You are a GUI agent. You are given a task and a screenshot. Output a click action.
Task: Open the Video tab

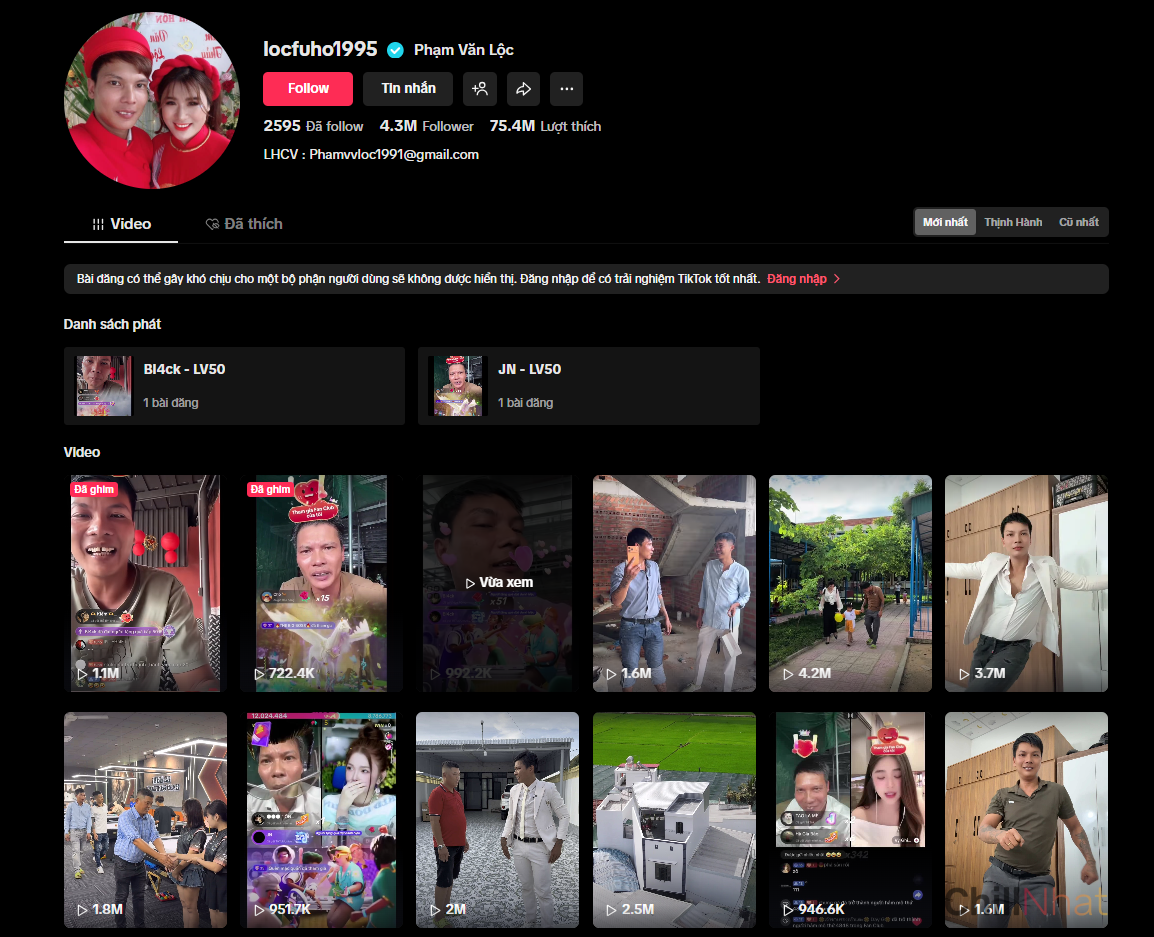[121, 224]
